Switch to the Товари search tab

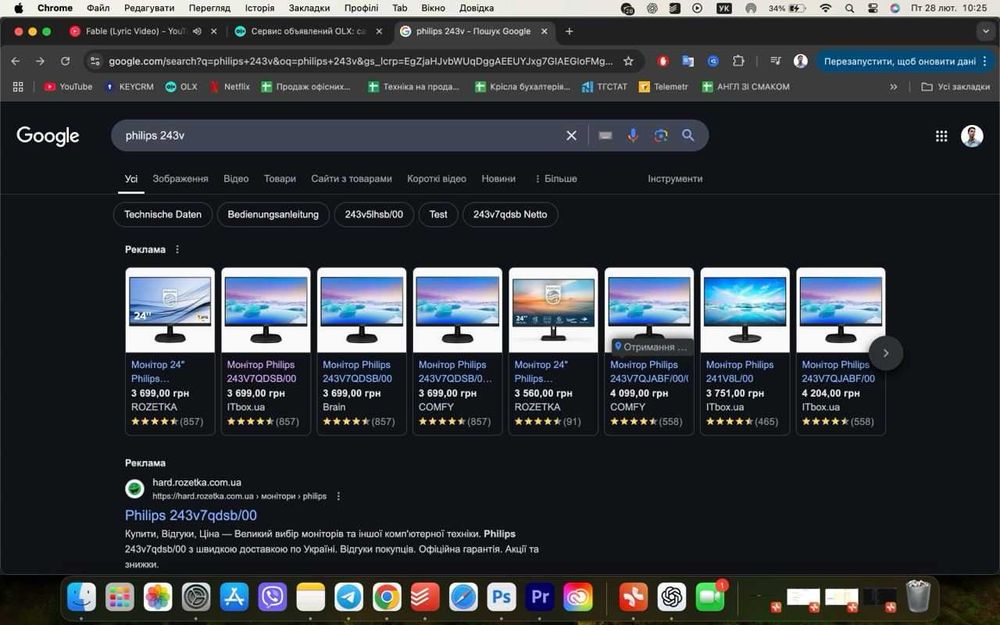click(280, 179)
